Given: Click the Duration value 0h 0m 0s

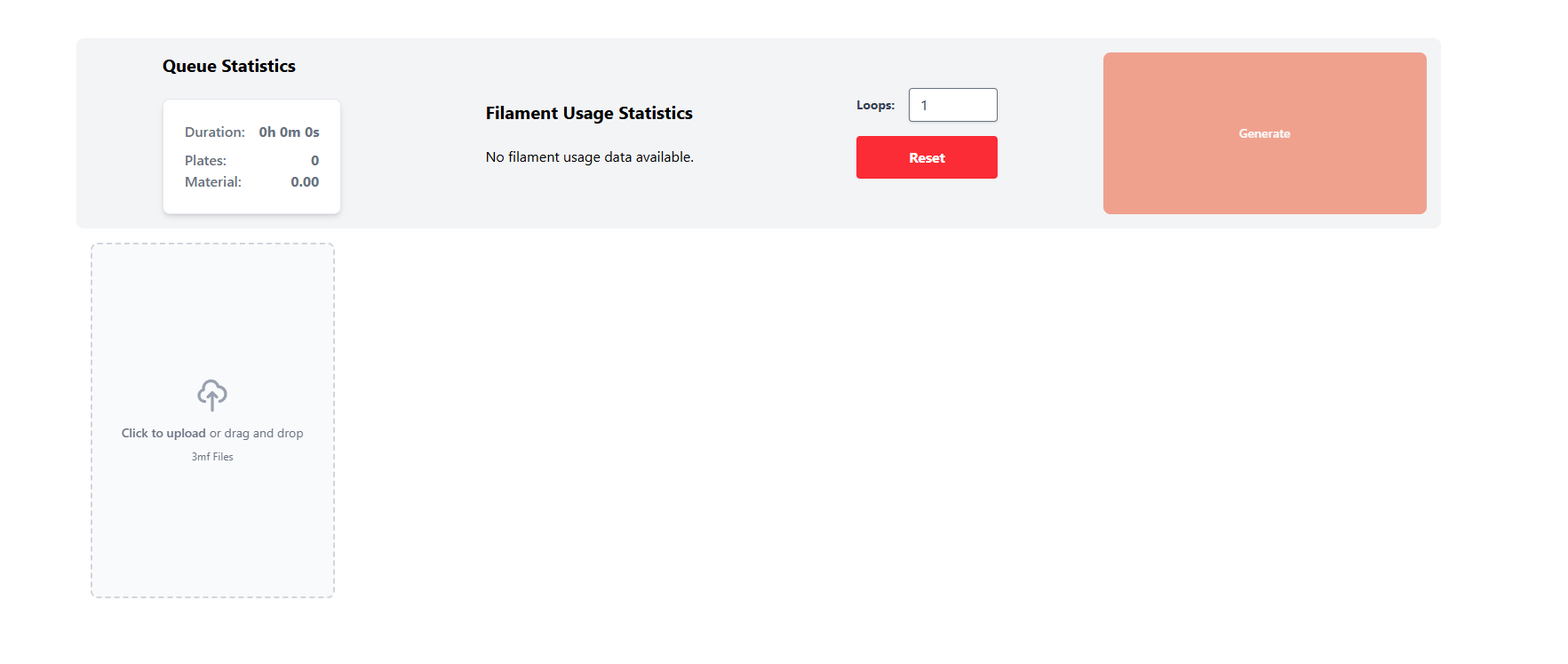Looking at the screenshot, I should pos(289,132).
